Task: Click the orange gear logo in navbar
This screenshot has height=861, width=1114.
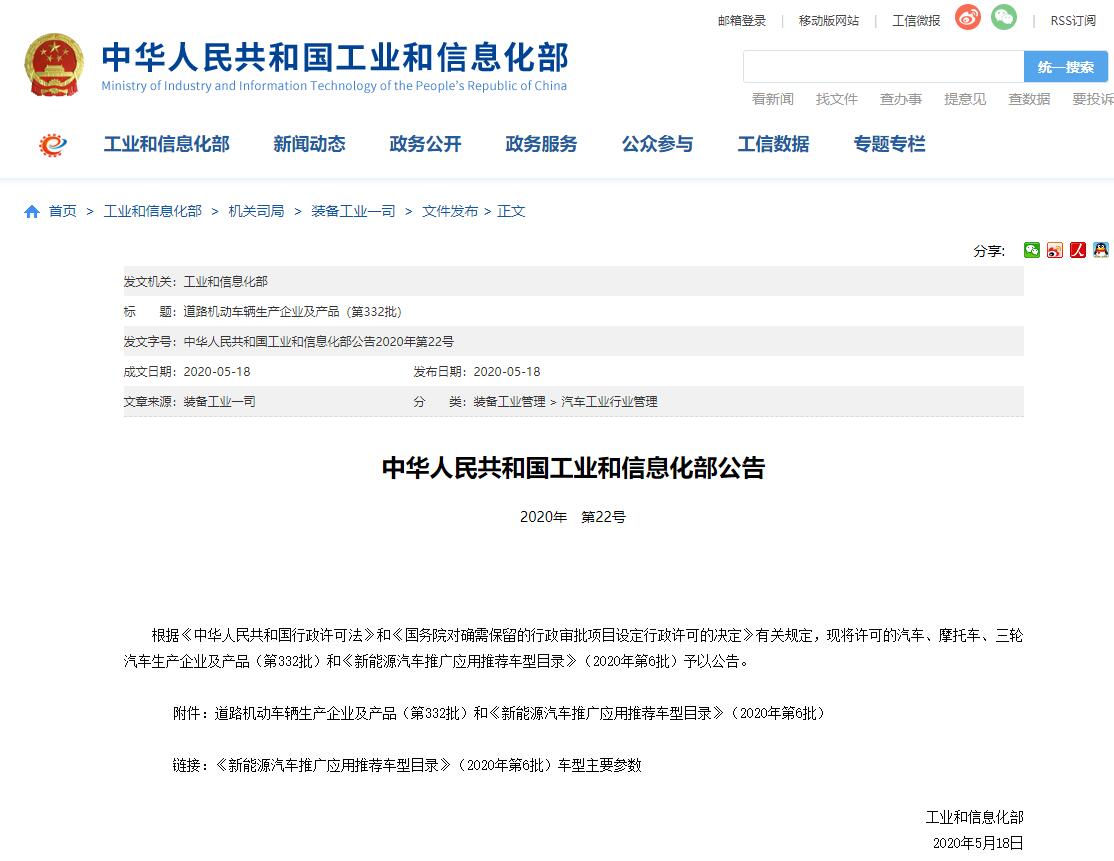Action: pyautogui.click(x=53, y=145)
